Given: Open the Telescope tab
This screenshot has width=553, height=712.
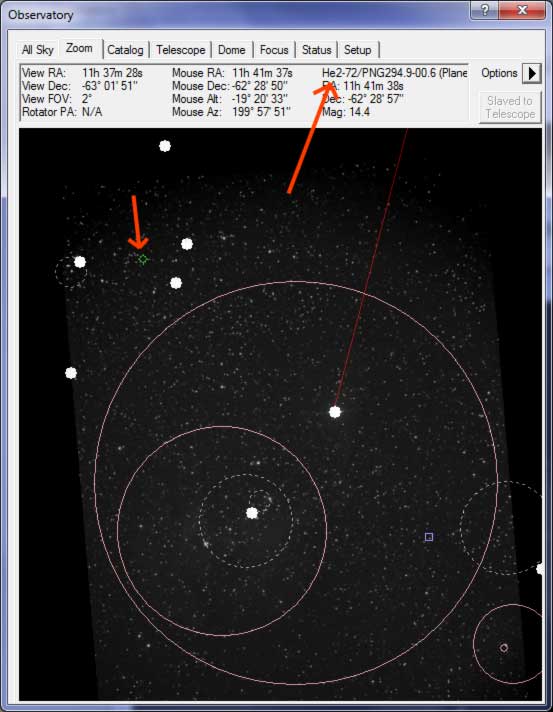Looking at the screenshot, I should click(x=181, y=49).
